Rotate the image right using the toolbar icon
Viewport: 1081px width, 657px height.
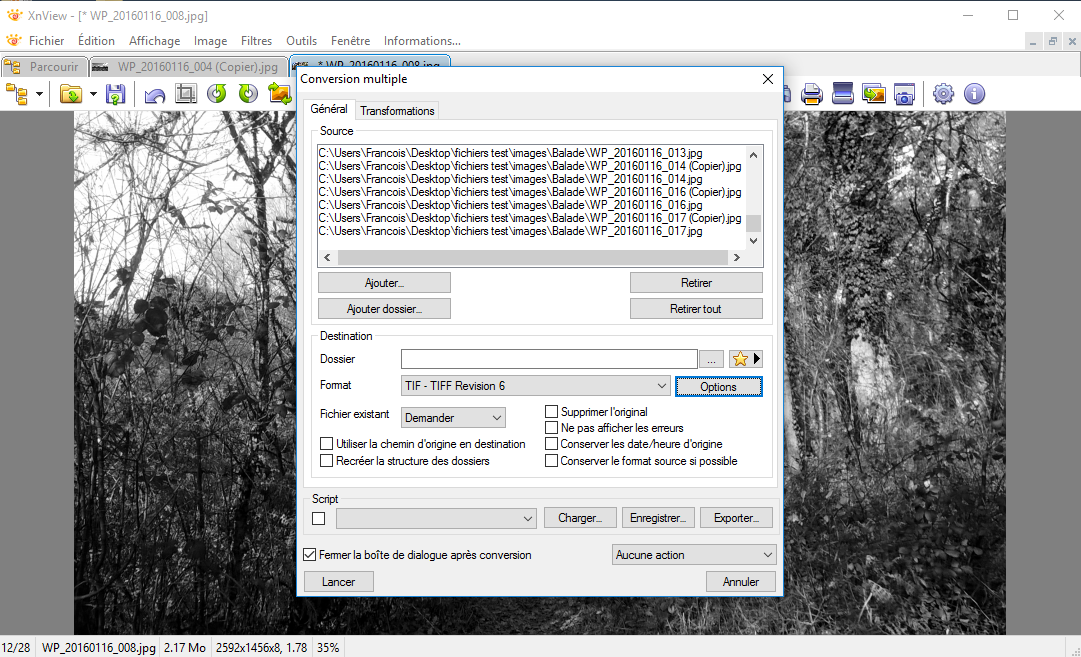[x=248, y=93]
